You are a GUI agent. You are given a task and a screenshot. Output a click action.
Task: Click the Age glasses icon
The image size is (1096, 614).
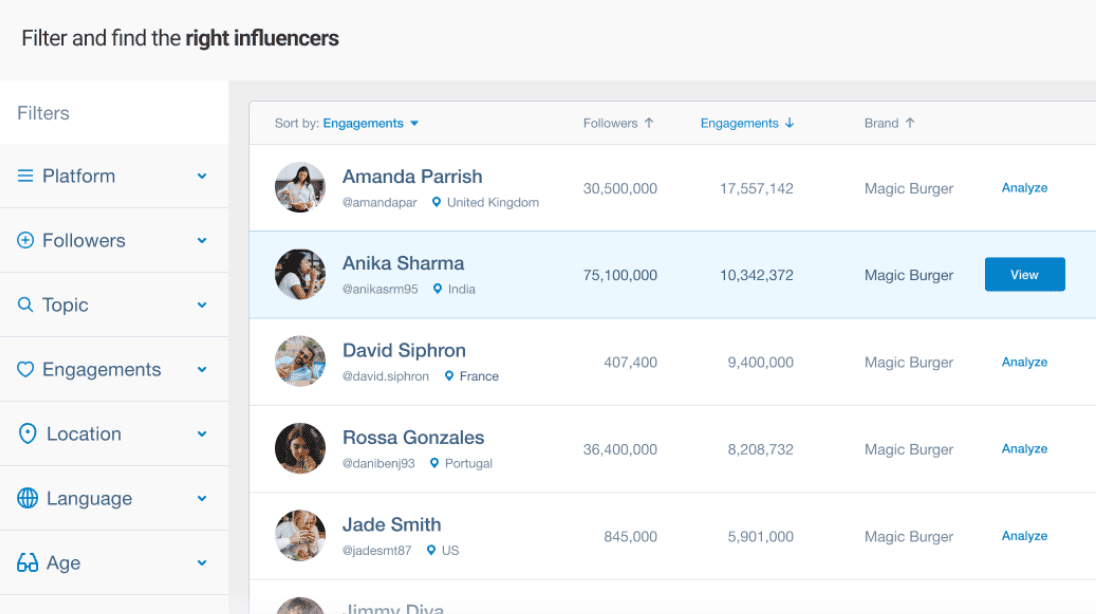[x=27, y=563]
